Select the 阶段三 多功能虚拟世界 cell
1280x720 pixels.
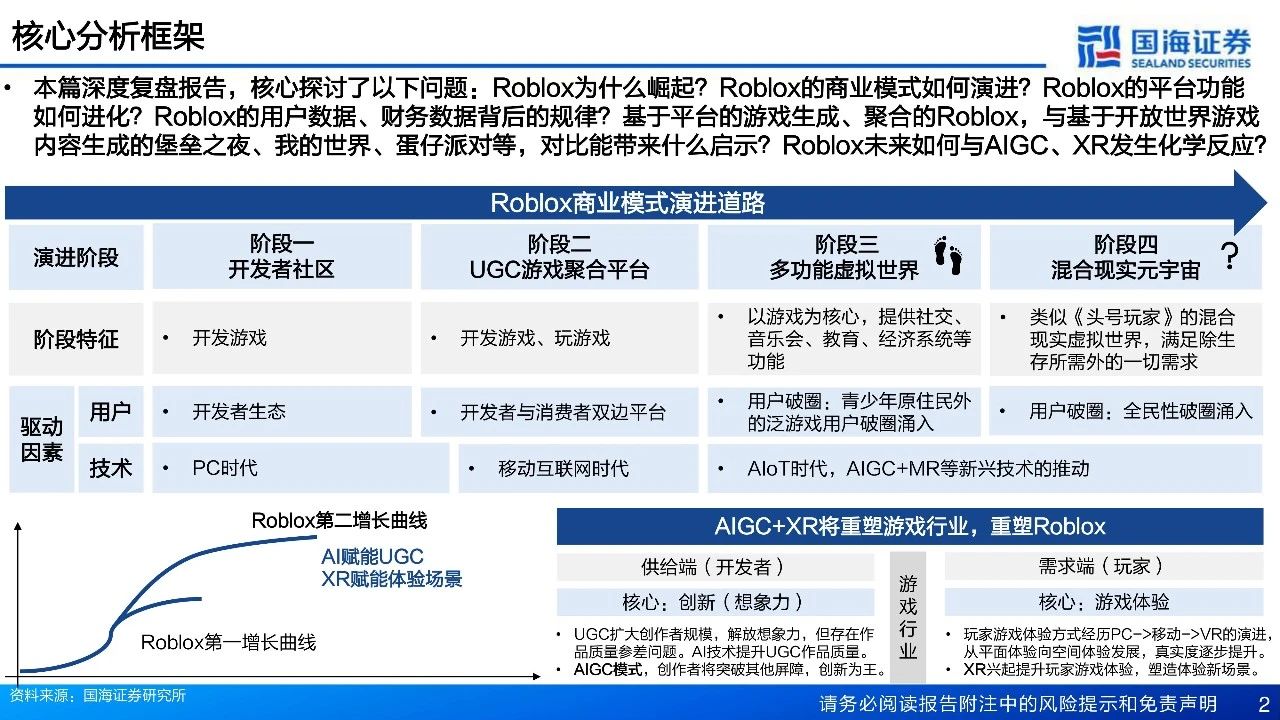(x=843, y=257)
